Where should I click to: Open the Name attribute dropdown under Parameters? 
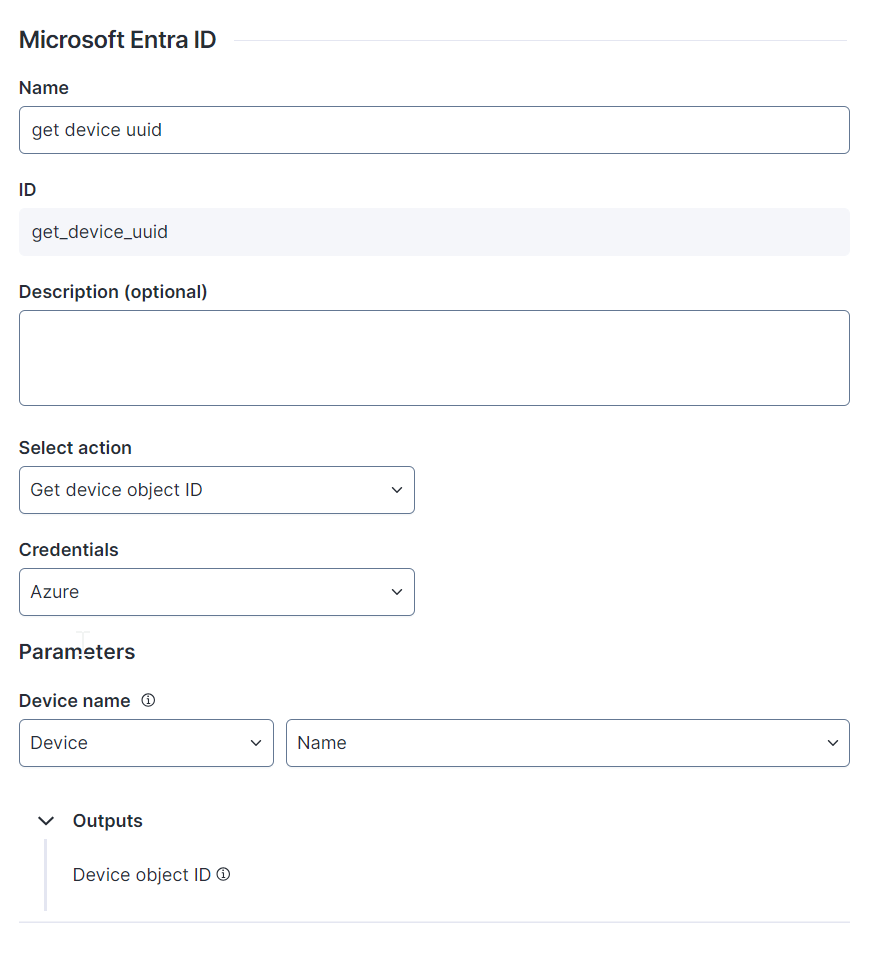(567, 743)
